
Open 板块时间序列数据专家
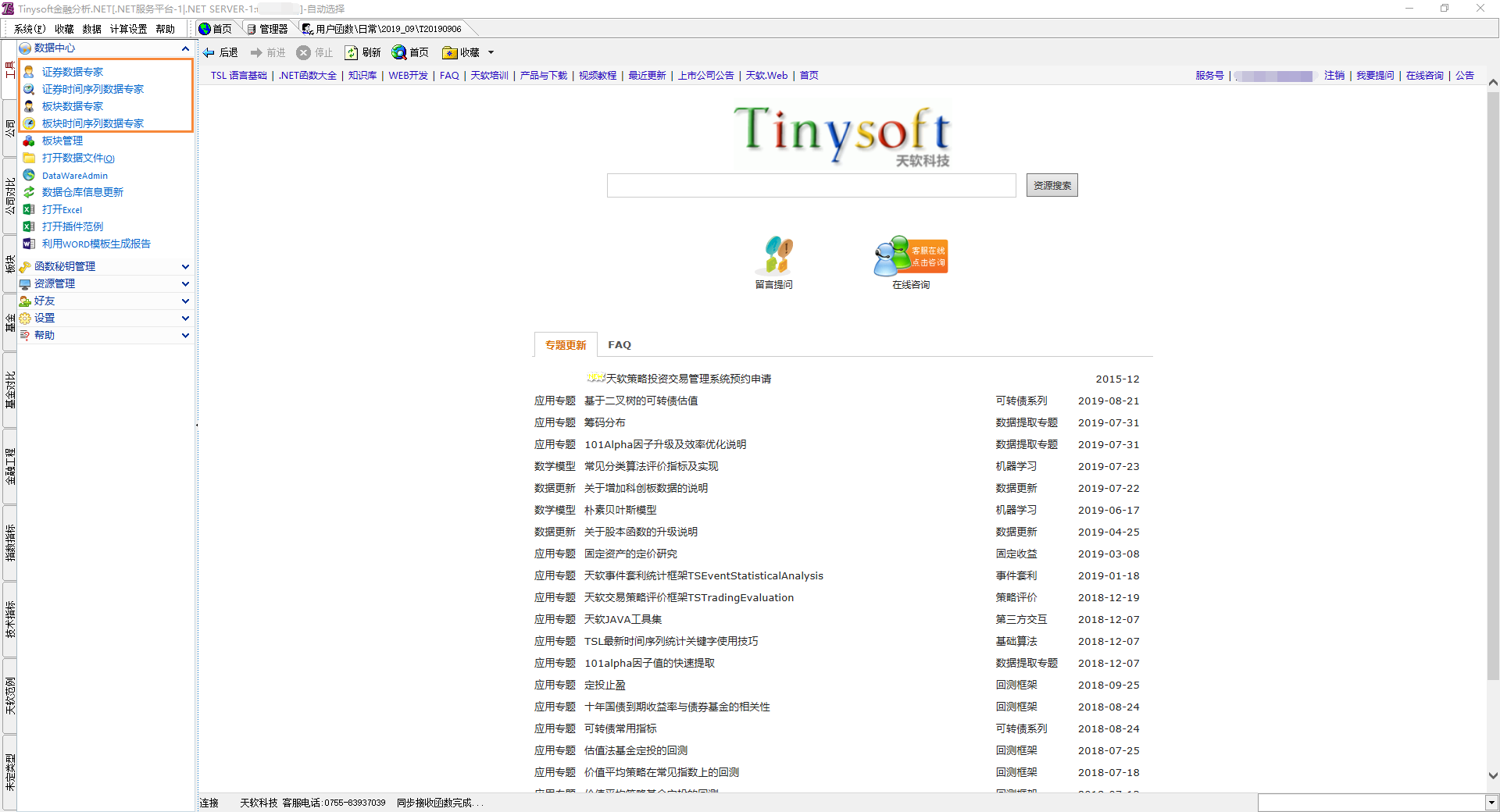tap(92, 123)
